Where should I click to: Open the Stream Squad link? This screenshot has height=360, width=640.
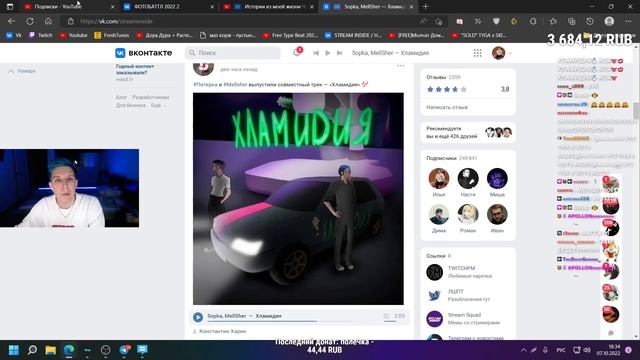tap(464, 315)
